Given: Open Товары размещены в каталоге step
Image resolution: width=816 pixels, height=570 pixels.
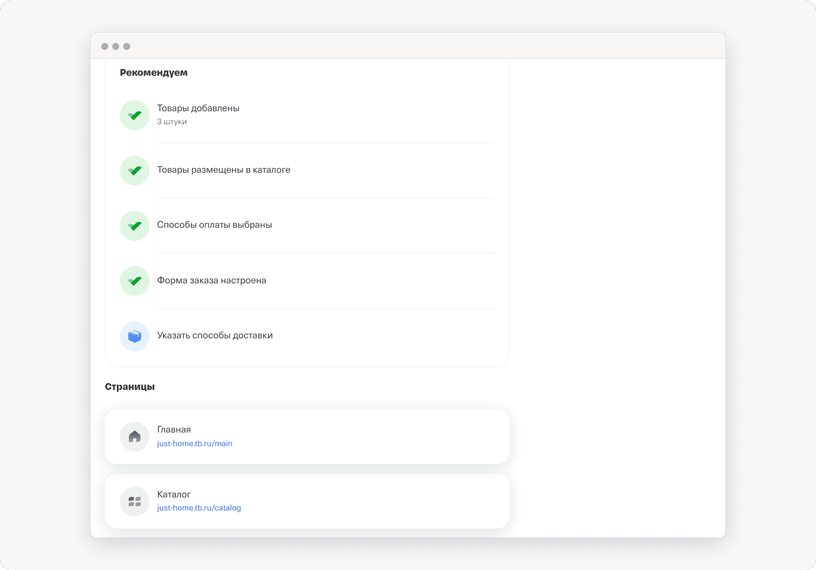Looking at the screenshot, I should click(307, 170).
